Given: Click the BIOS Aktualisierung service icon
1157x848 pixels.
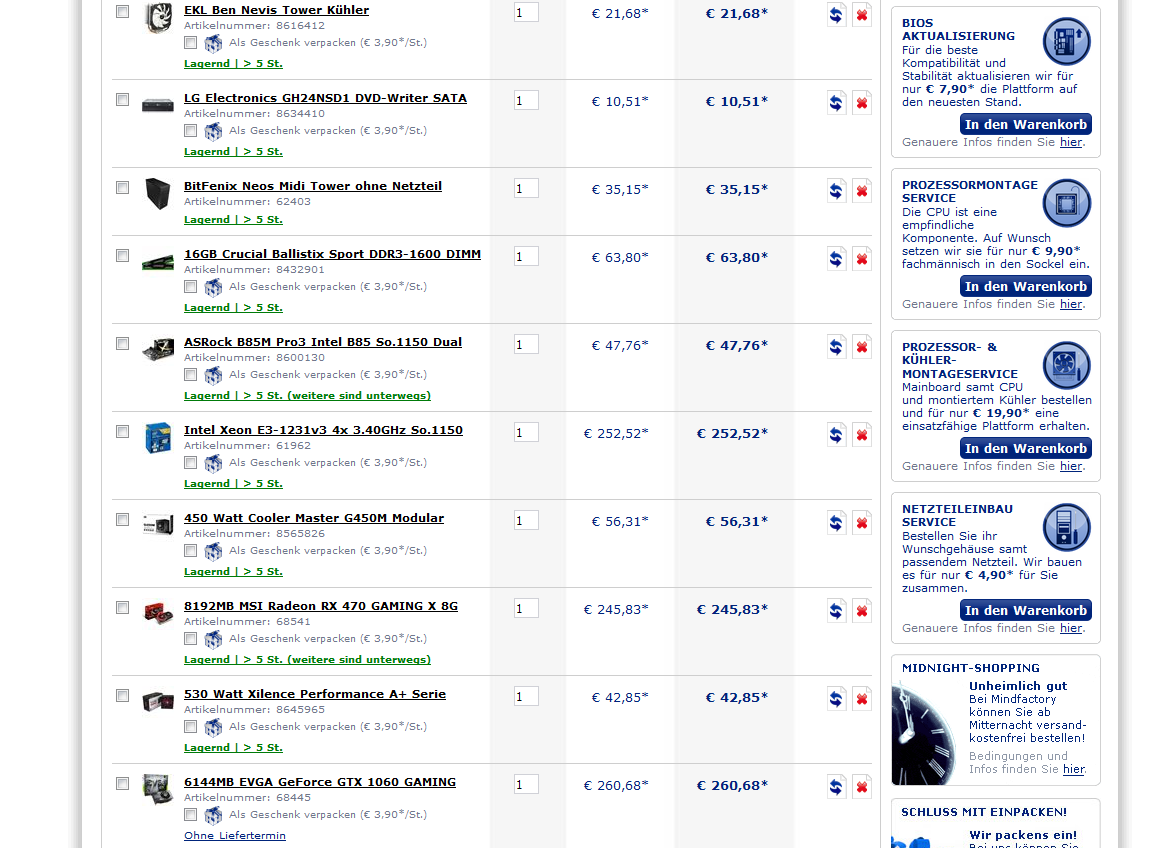Looking at the screenshot, I should [1066, 41].
